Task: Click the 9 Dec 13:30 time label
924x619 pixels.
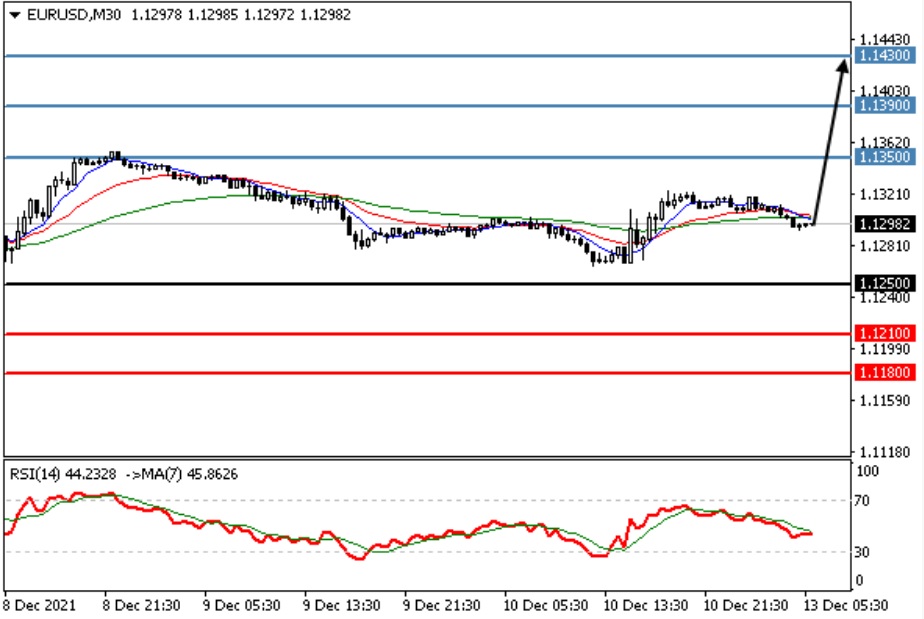Action: pyautogui.click(x=341, y=605)
